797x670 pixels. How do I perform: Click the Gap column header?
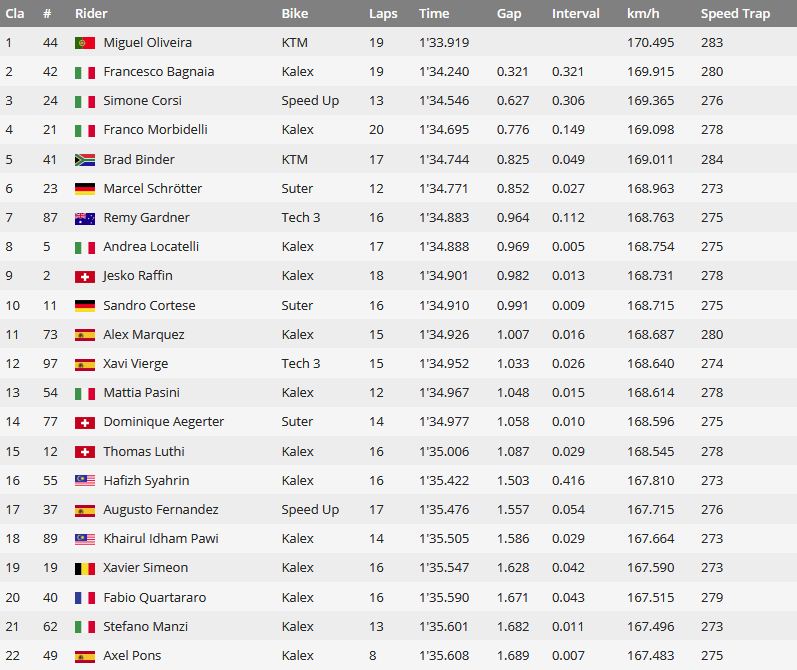click(509, 14)
